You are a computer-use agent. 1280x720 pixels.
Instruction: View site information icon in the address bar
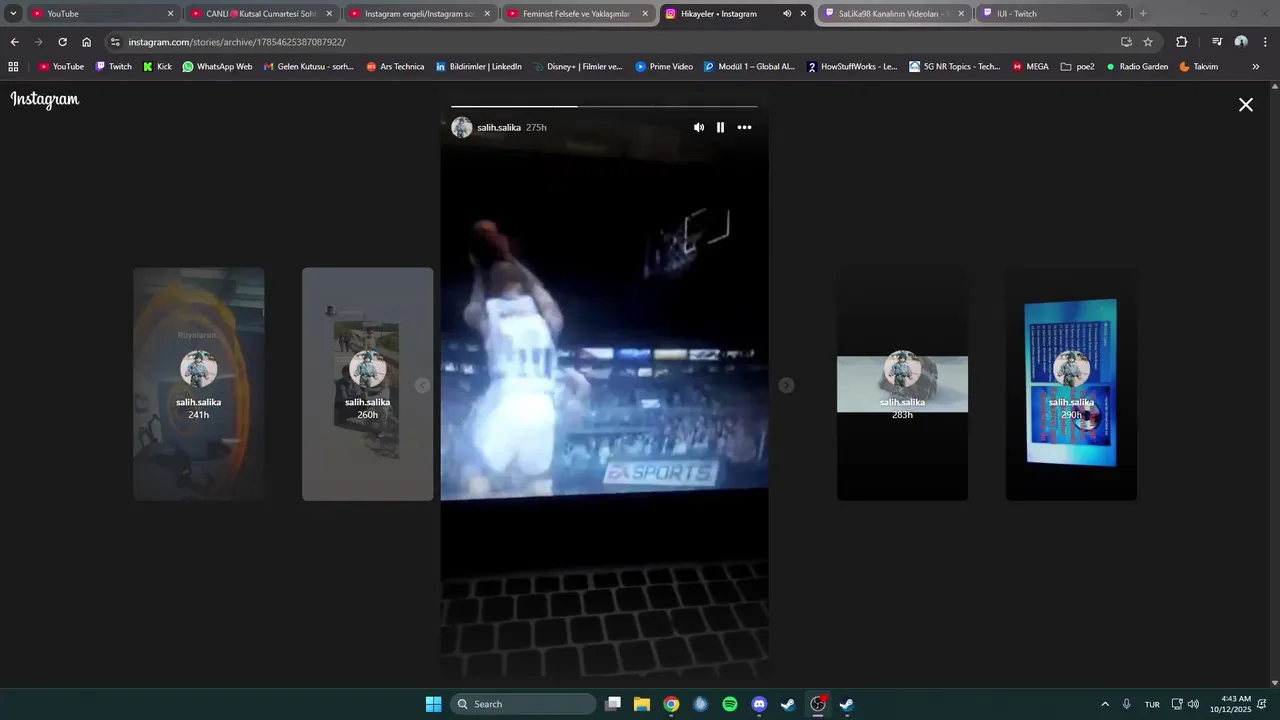(x=115, y=42)
